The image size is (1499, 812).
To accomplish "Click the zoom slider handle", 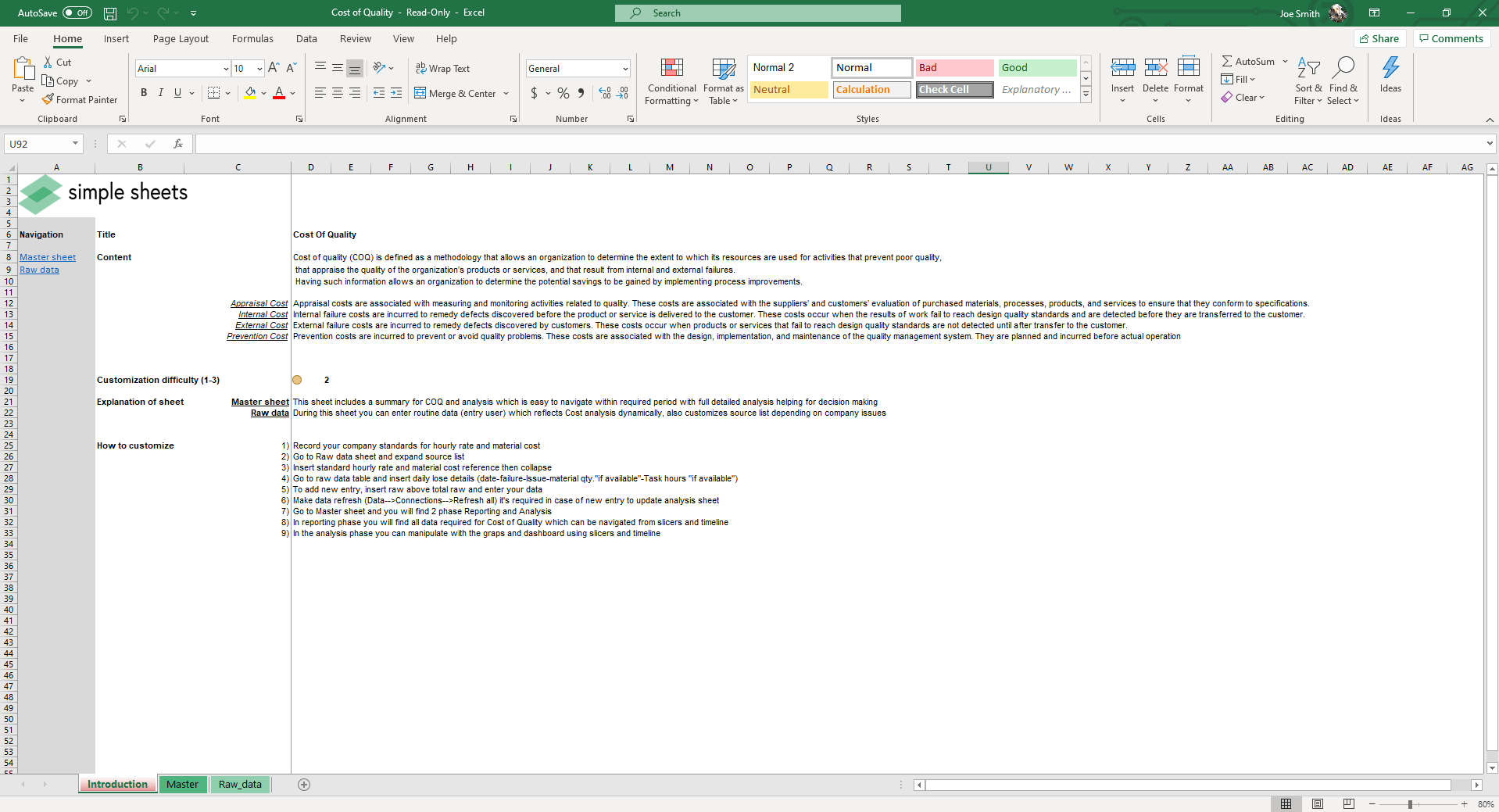I will click(1410, 804).
